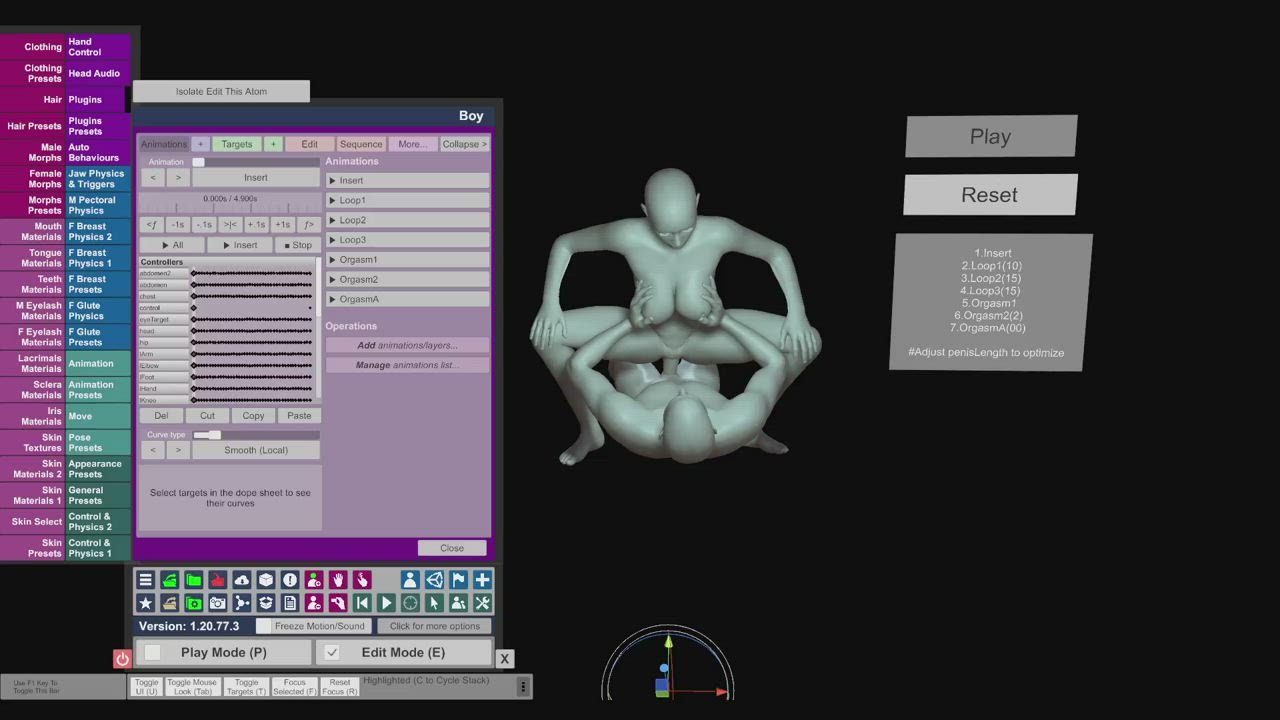Select the mouse pointer arrow icon
Viewport: 1280px width, 720px height.
tap(433, 603)
